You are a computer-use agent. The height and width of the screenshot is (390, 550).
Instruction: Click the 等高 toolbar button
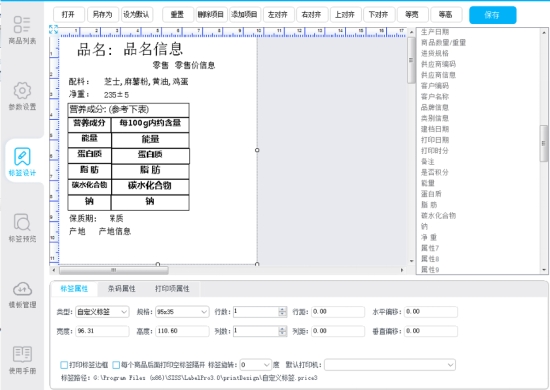coord(446,14)
